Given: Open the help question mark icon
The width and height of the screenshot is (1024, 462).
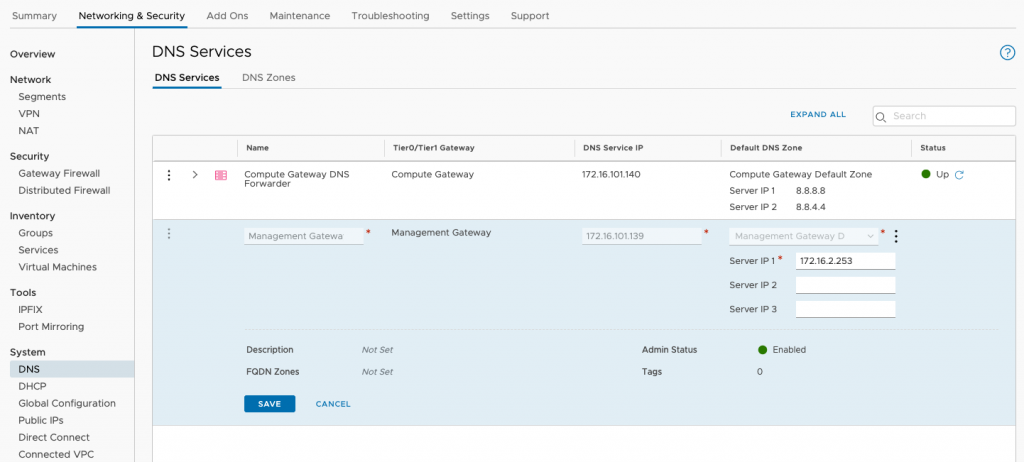Looking at the screenshot, I should point(1007,53).
